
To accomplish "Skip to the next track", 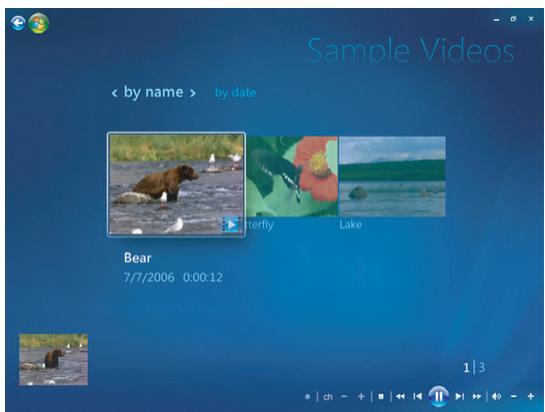I will point(459,396).
